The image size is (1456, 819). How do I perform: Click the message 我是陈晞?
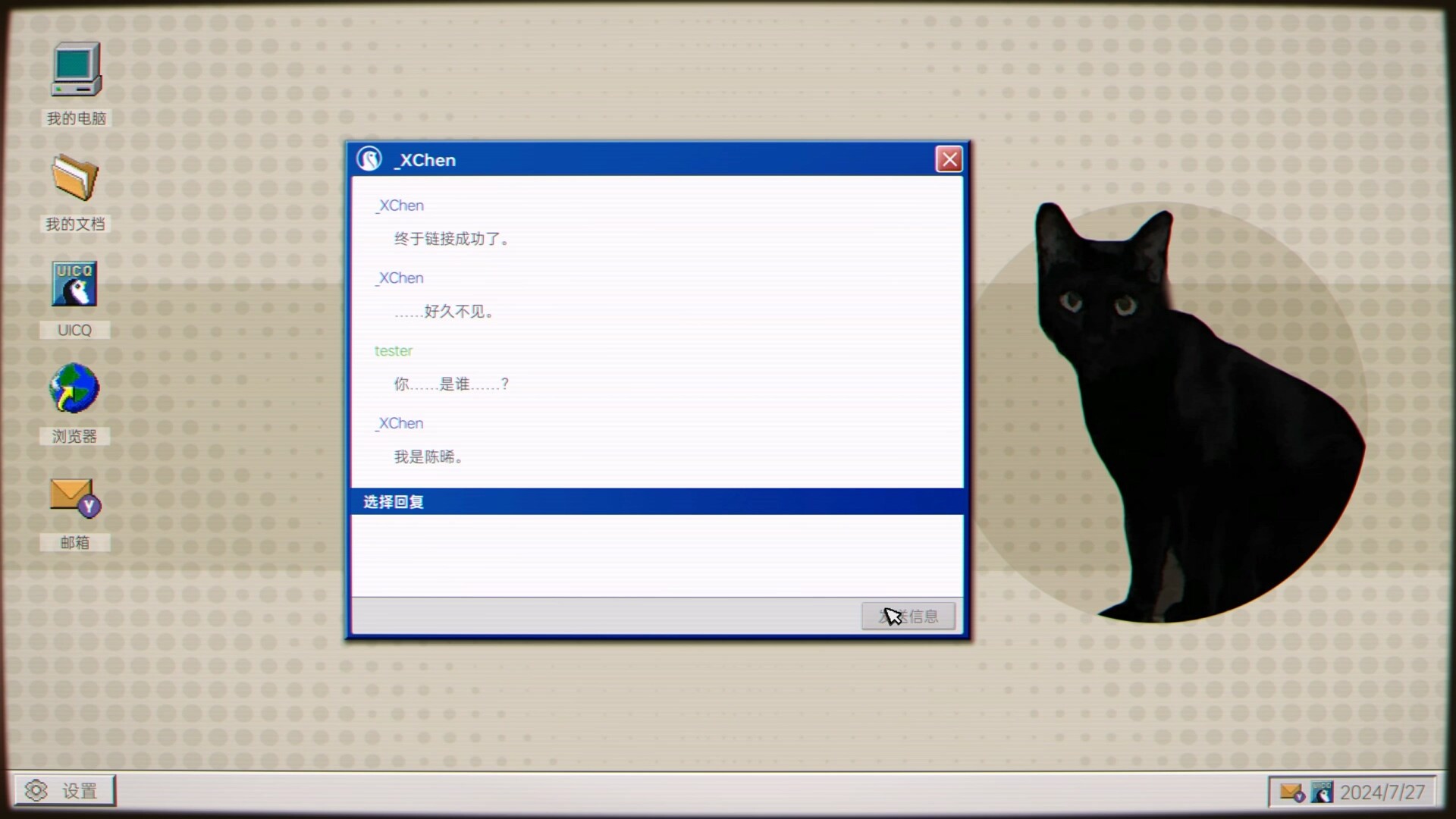coord(427,457)
